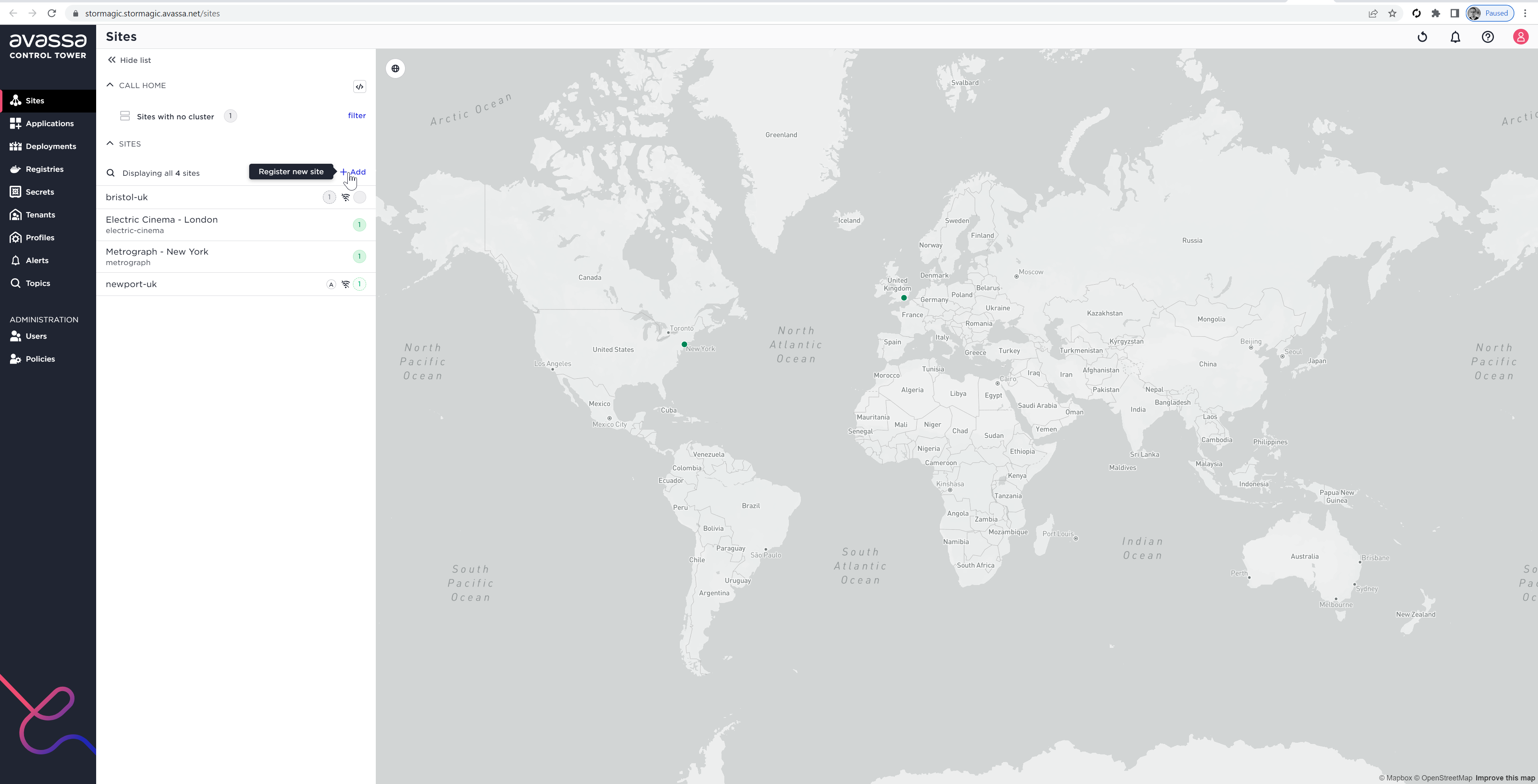Click the browser share page icon

1373,13
